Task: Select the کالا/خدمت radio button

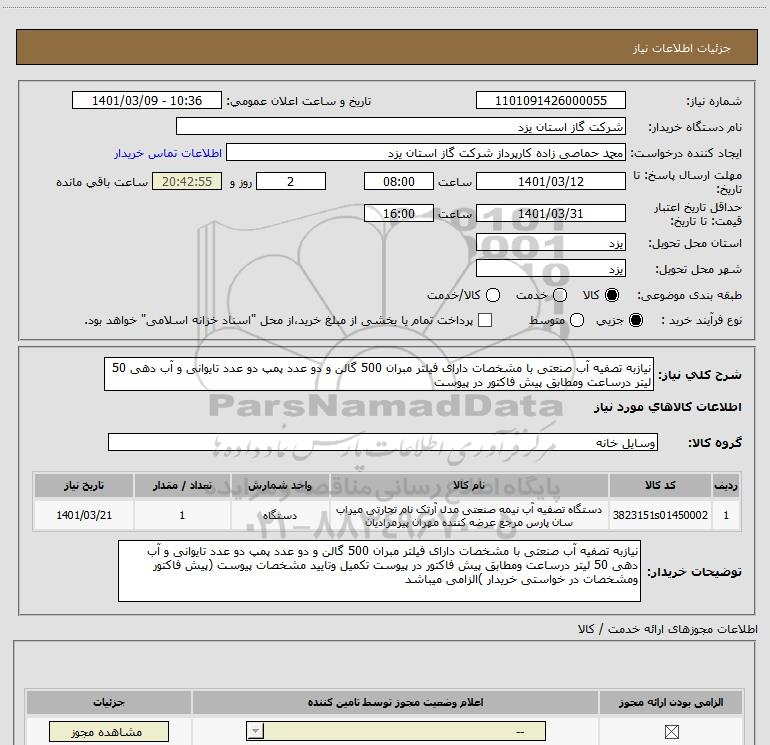Action: click(x=493, y=295)
